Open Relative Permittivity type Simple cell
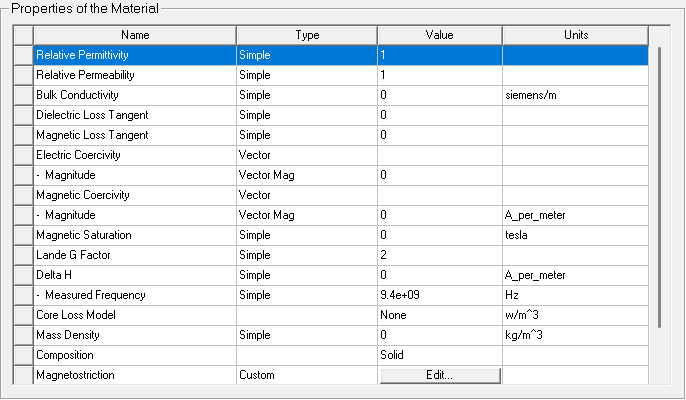The image size is (686, 400). coord(307,55)
